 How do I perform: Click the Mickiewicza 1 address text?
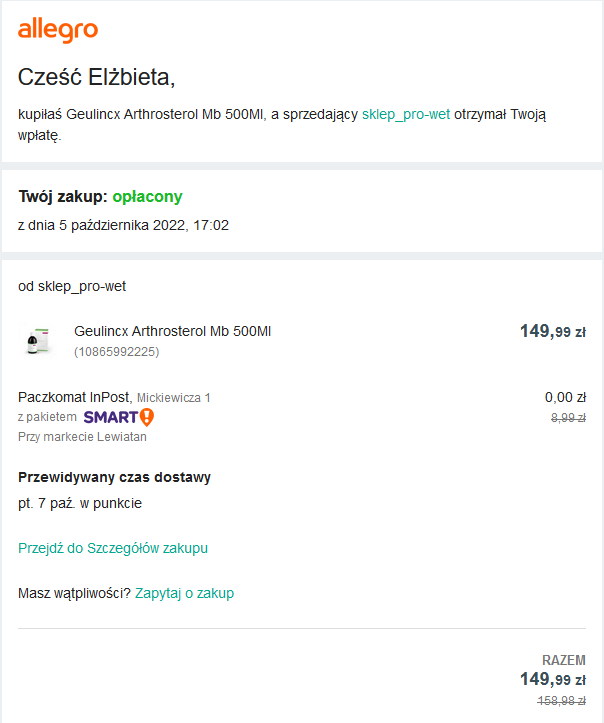pyautogui.click(x=173, y=398)
